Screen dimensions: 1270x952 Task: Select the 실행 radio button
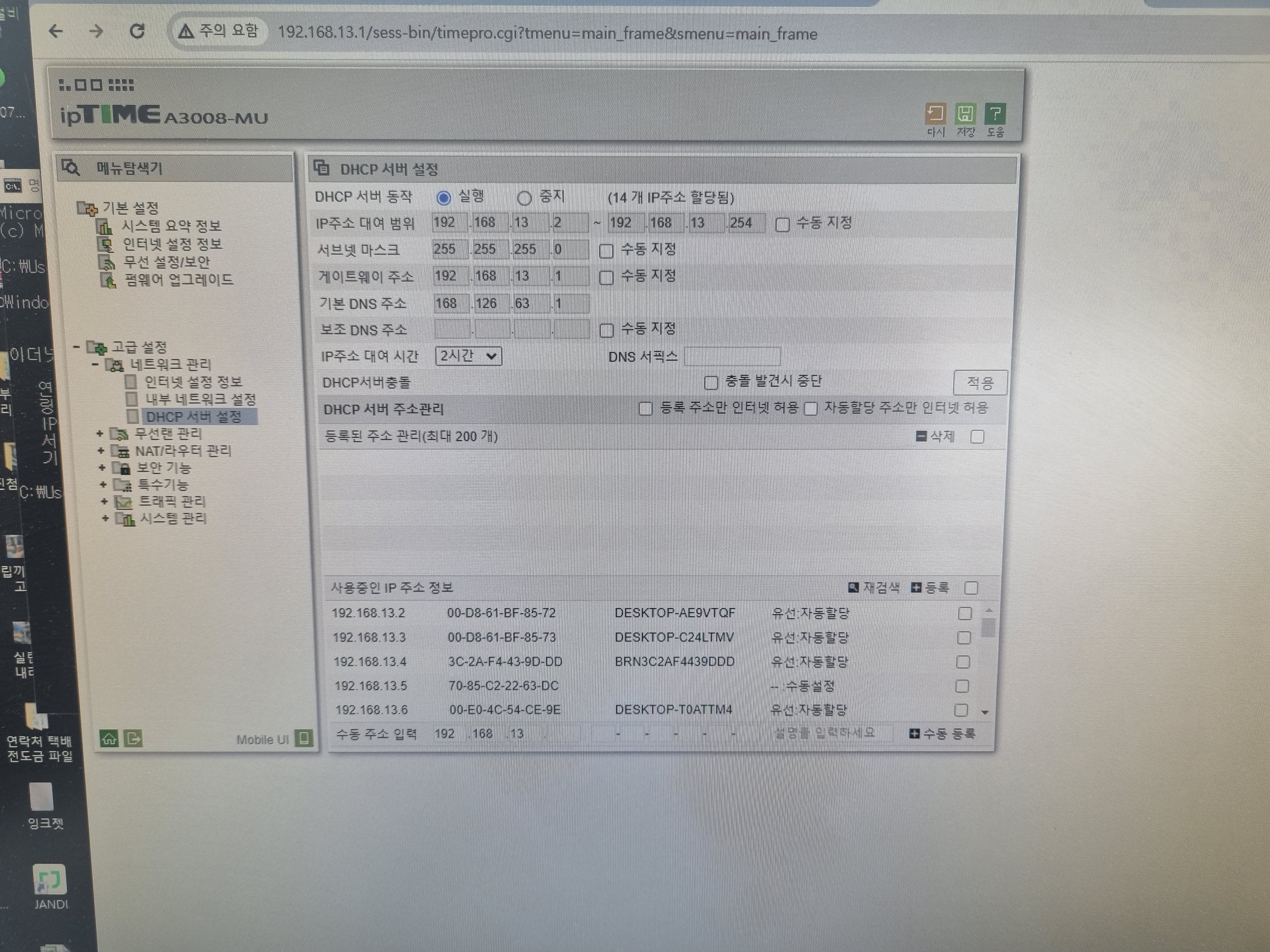443,198
